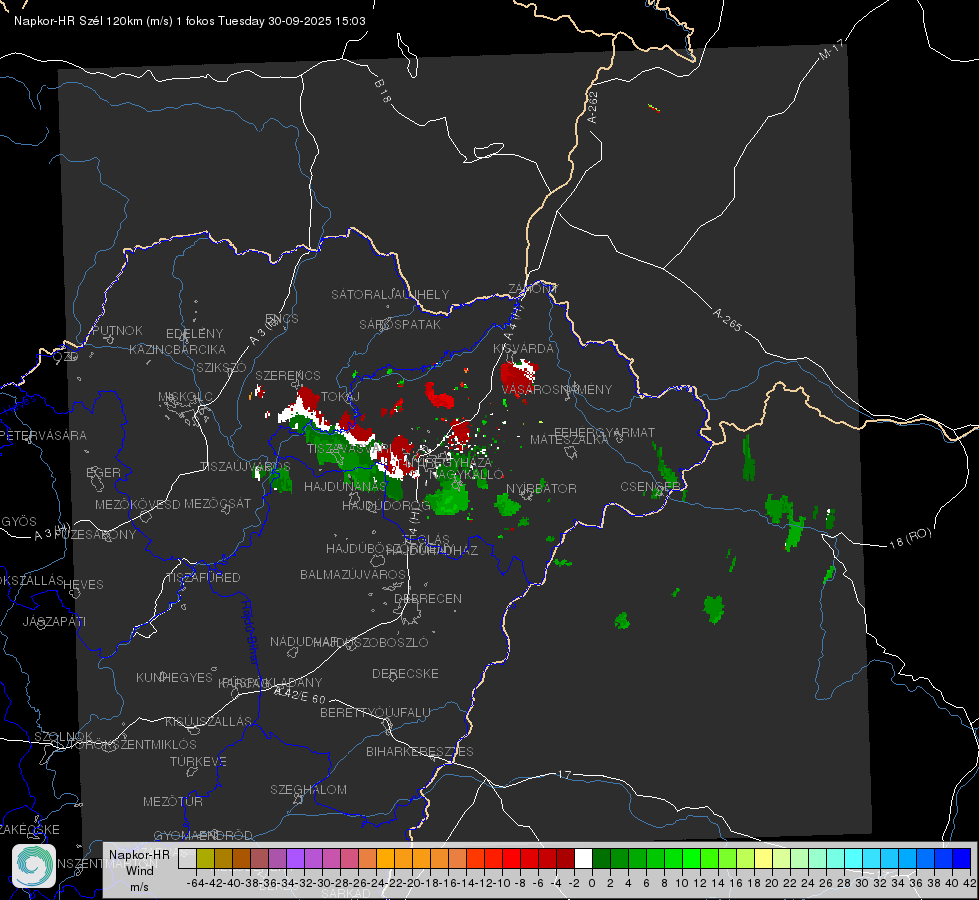Click the timestamp 'Tuesday 30-09-2025 15:03'
This screenshot has height=900, width=979.
(x=292, y=21)
